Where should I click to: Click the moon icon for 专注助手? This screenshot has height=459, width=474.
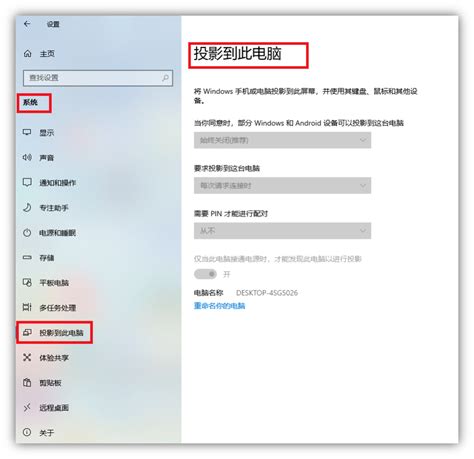(x=27, y=207)
